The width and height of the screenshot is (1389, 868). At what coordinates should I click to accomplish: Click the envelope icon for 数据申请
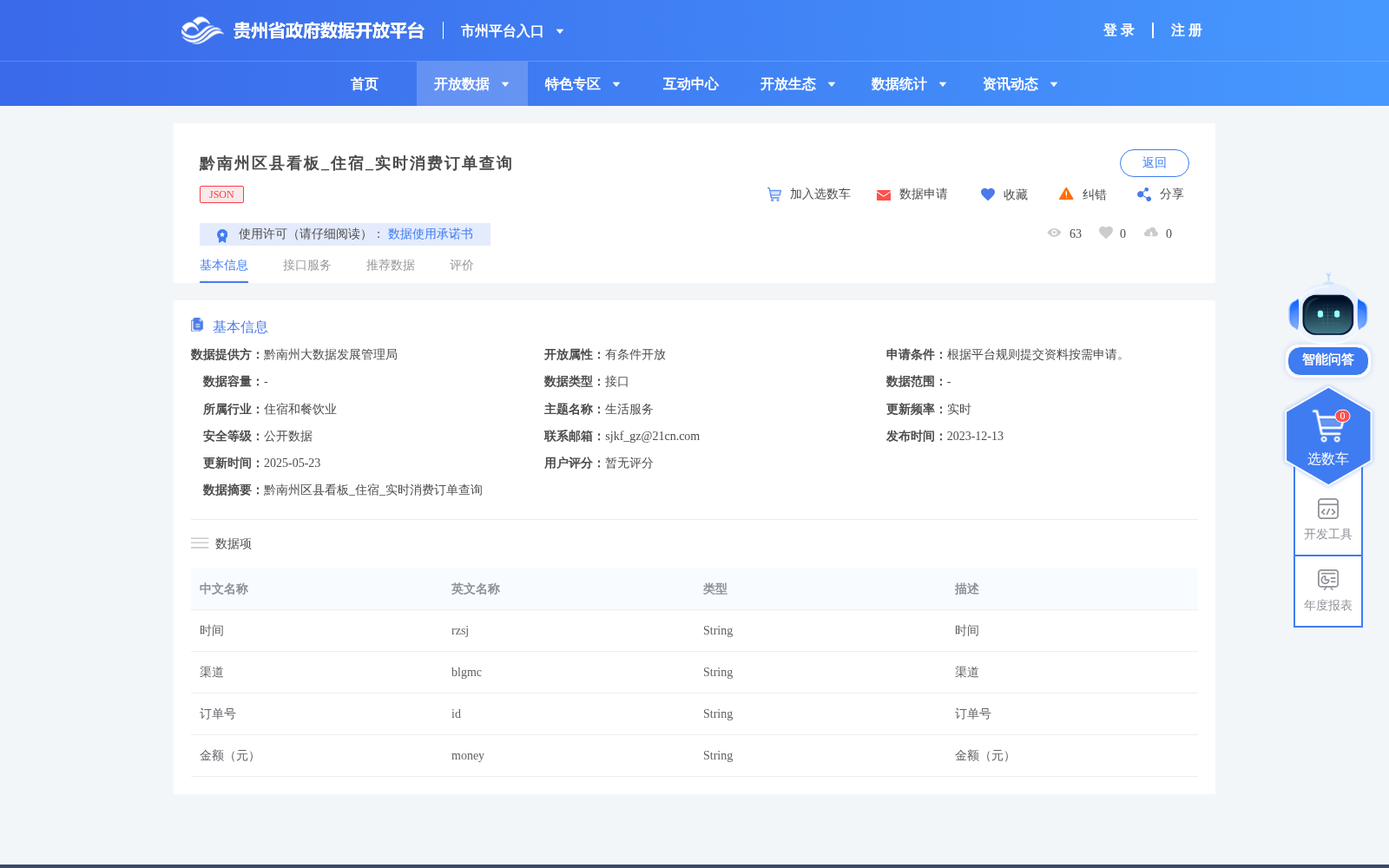[884, 195]
